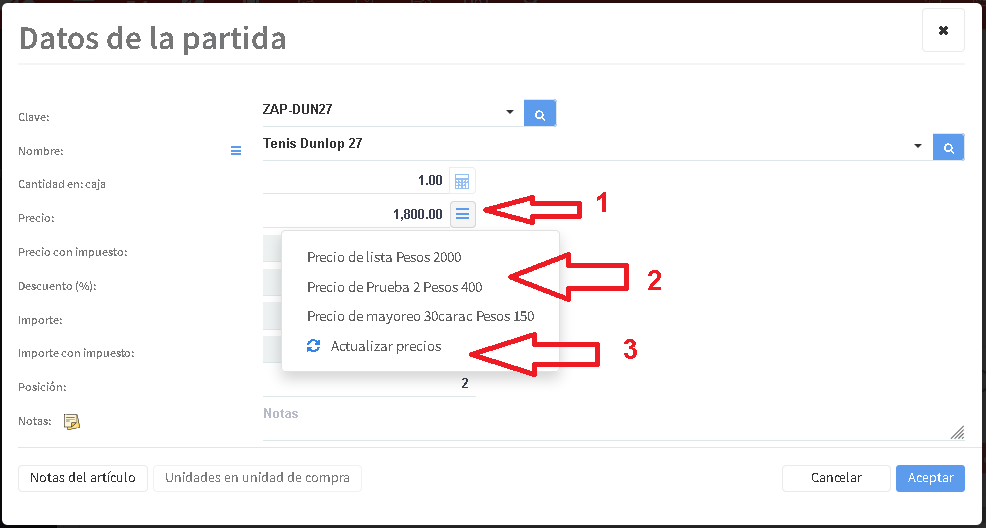Open the quantity calculator icon
Image resolution: width=986 pixels, height=528 pixels.
click(x=462, y=181)
